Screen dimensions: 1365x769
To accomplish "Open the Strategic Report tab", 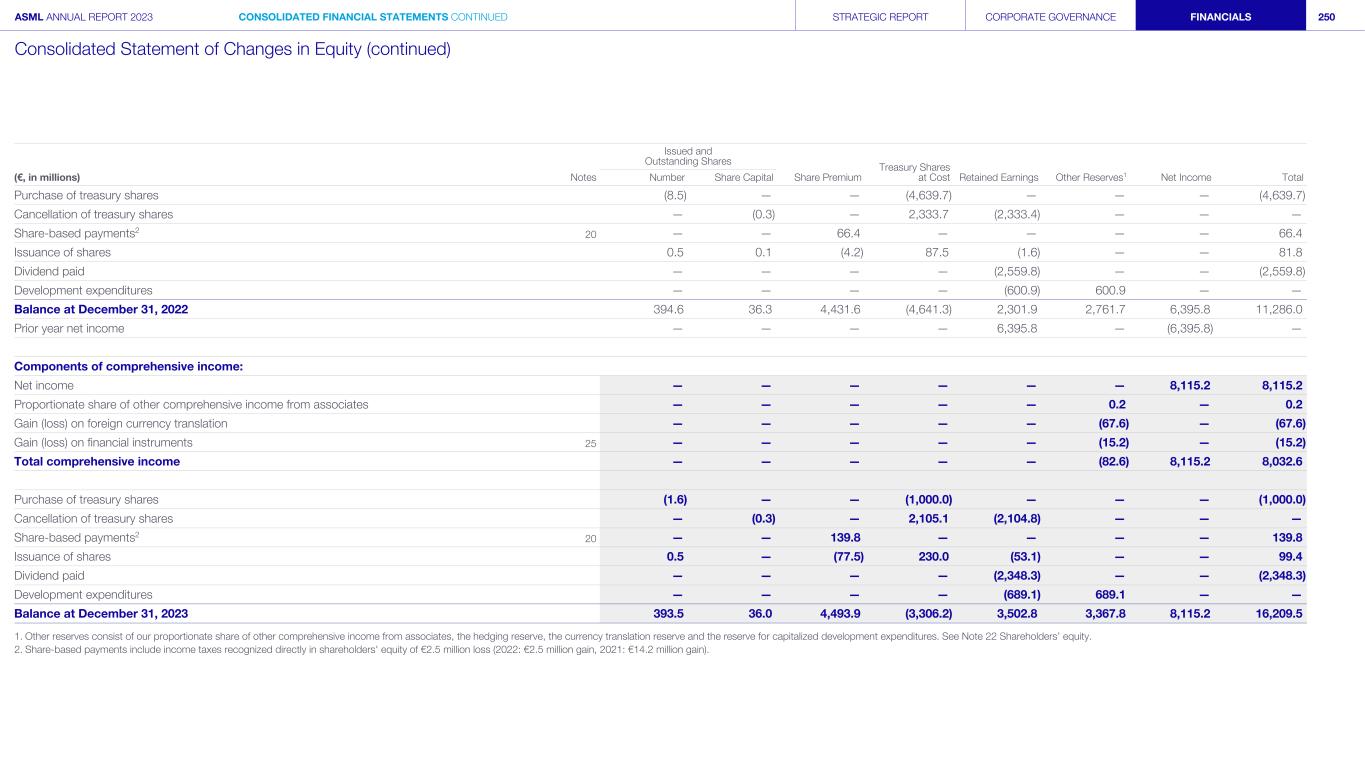I will (880, 17).
